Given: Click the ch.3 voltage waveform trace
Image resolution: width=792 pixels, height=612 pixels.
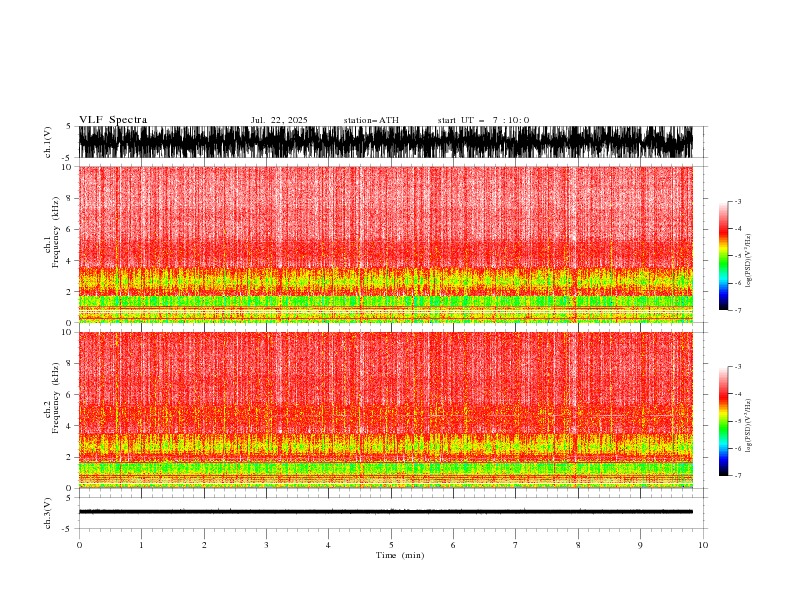Looking at the screenshot, I should tap(386, 512).
